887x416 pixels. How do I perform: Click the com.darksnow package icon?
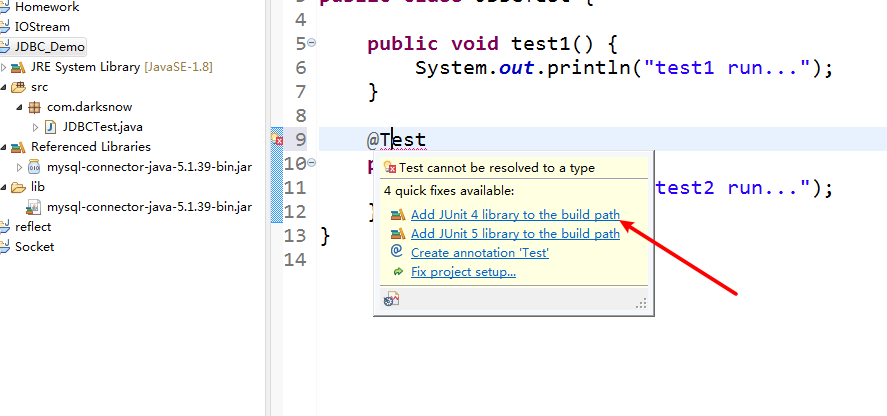point(35,107)
